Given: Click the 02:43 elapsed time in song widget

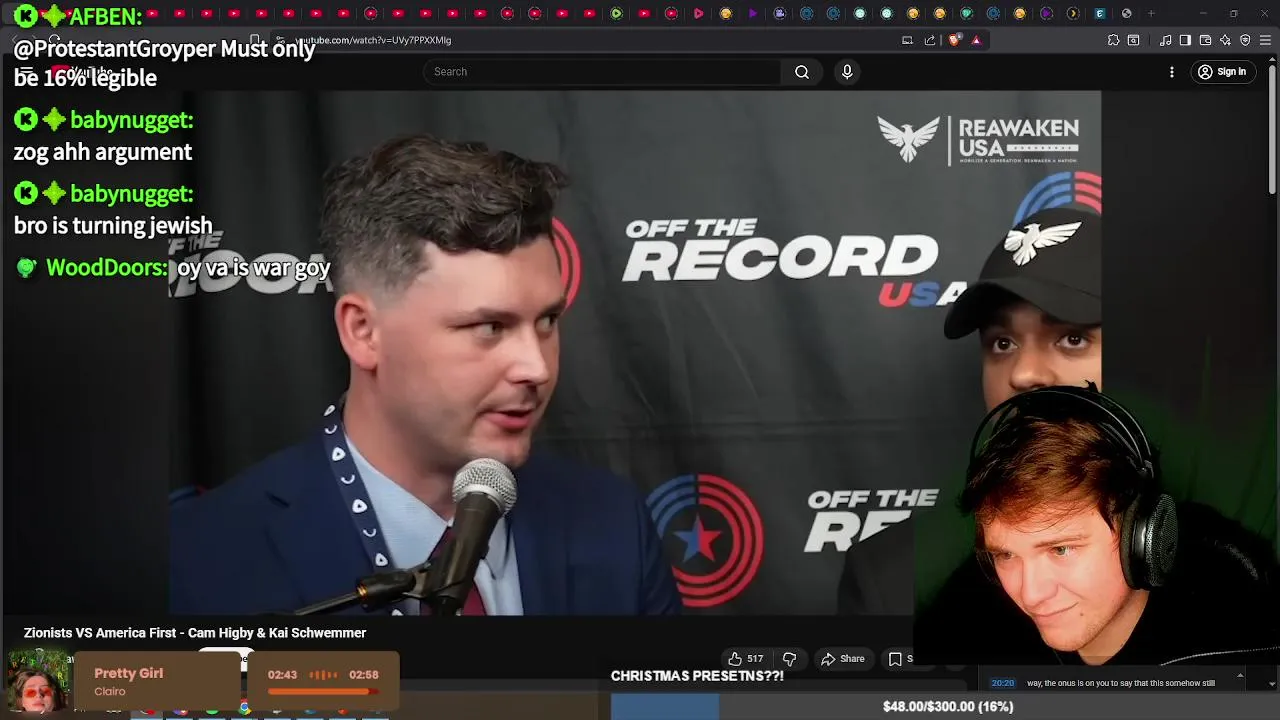Looking at the screenshot, I should (x=282, y=675).
